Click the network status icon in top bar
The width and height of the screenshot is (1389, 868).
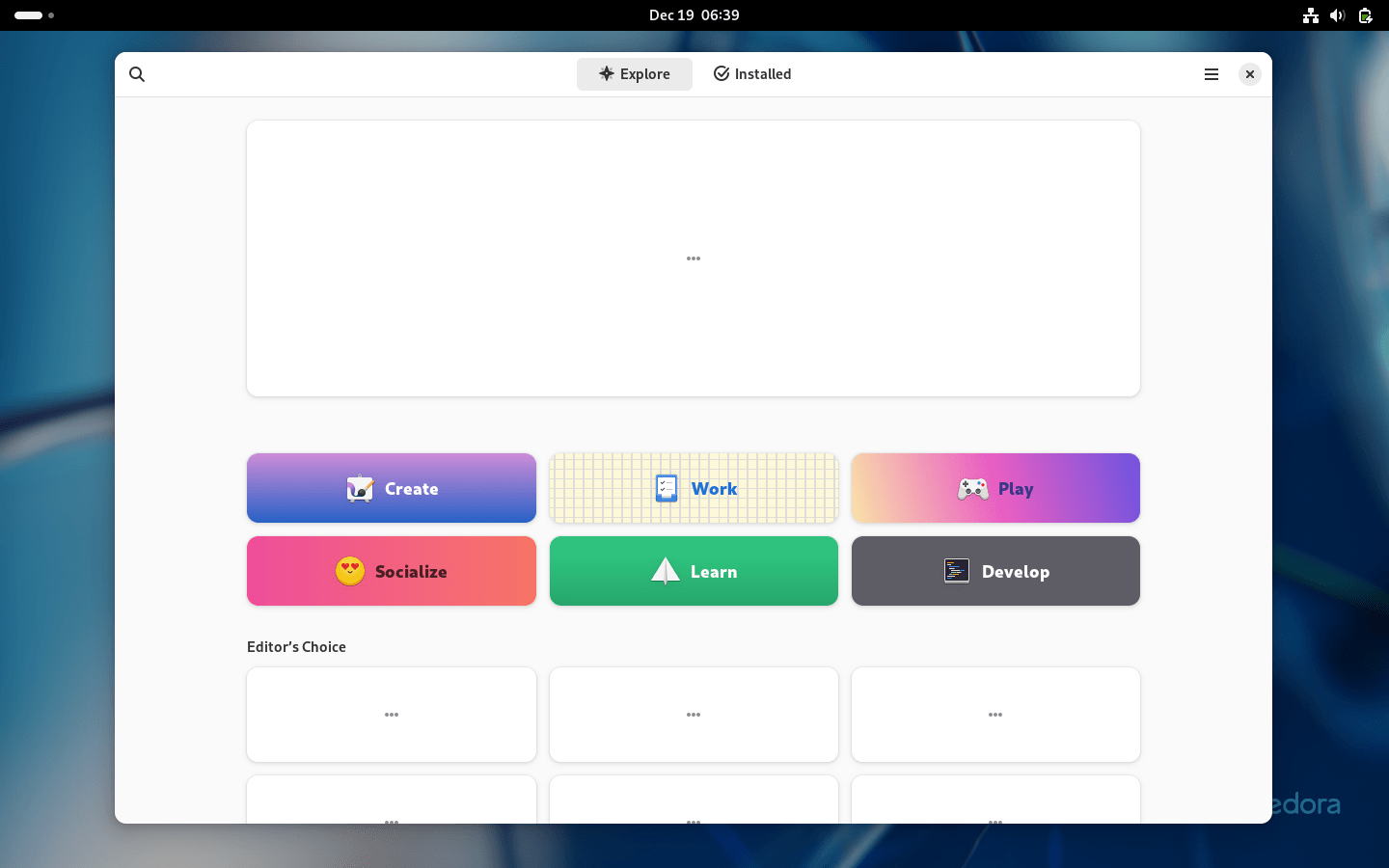(1310, 15)
